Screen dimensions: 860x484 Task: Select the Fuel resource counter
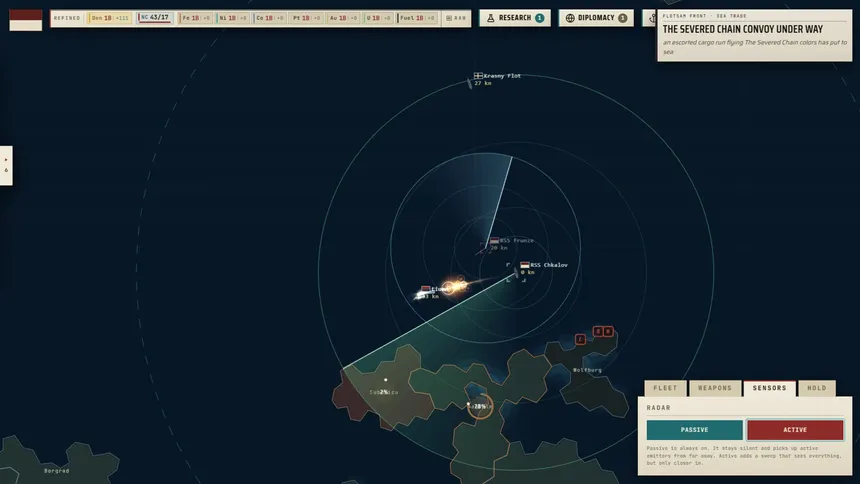click(x=416, y=18)
